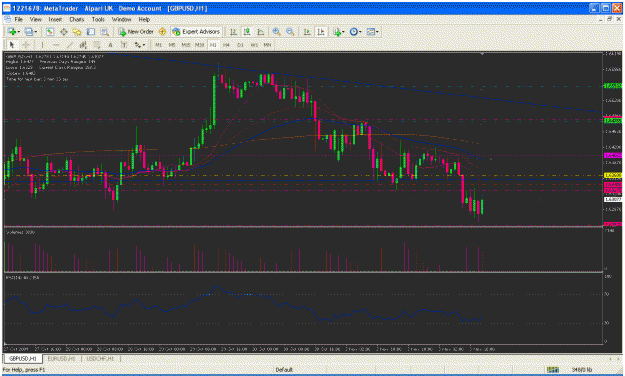Click the connection status bars icon

coord(553,370)
